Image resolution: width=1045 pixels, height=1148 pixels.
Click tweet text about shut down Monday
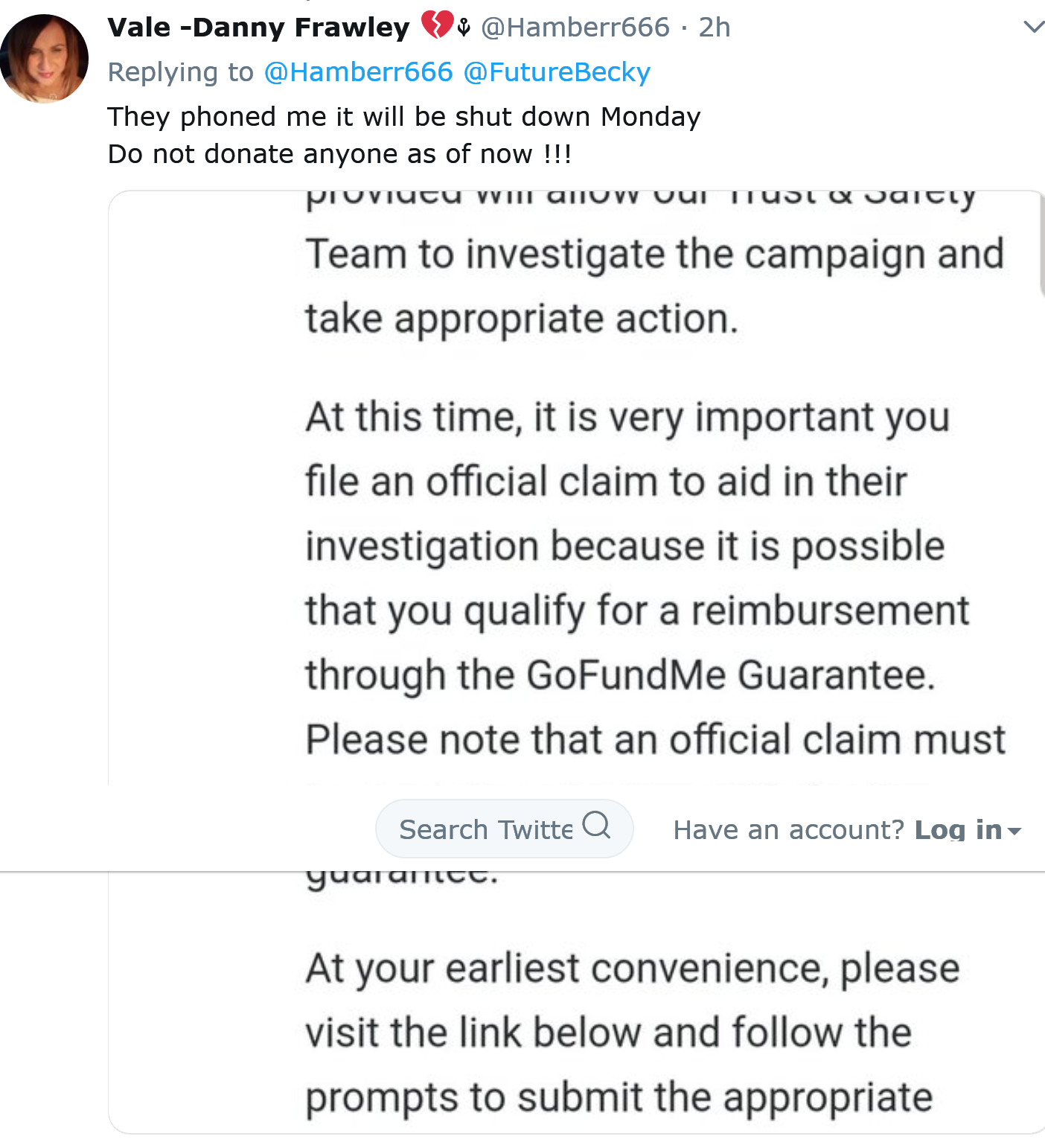click(404, 117)
